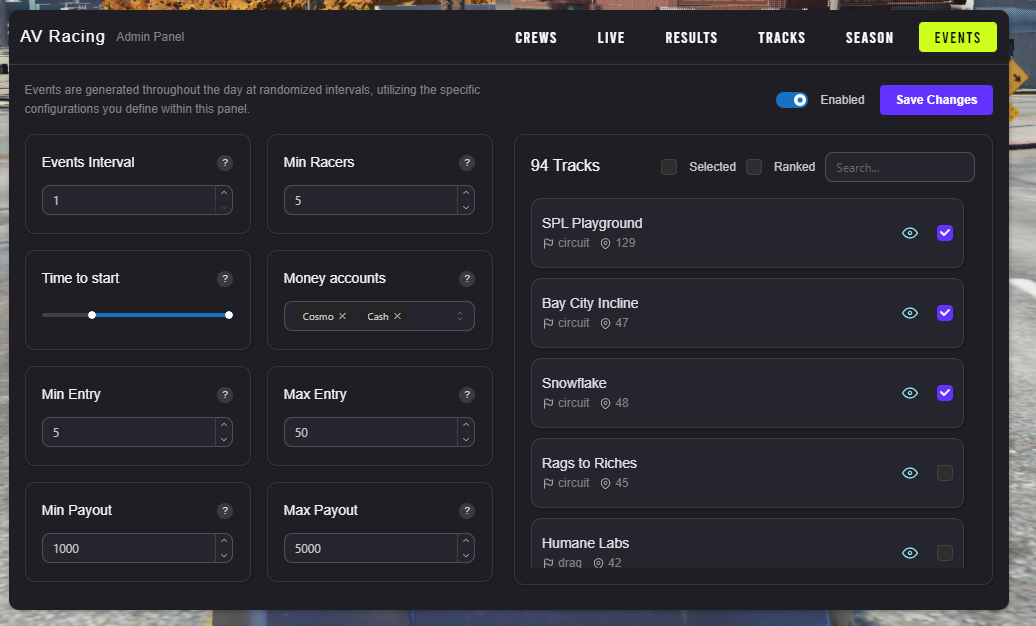Open the Time to start help tooltip
Viewport: 1036px width, 626px height.
tap(225, 279)
